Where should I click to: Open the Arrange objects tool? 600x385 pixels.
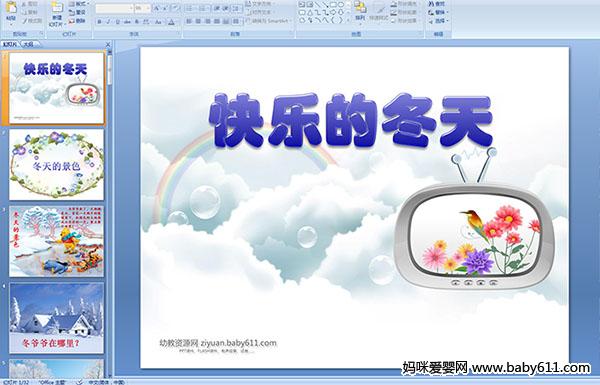[x=360, y=11]
